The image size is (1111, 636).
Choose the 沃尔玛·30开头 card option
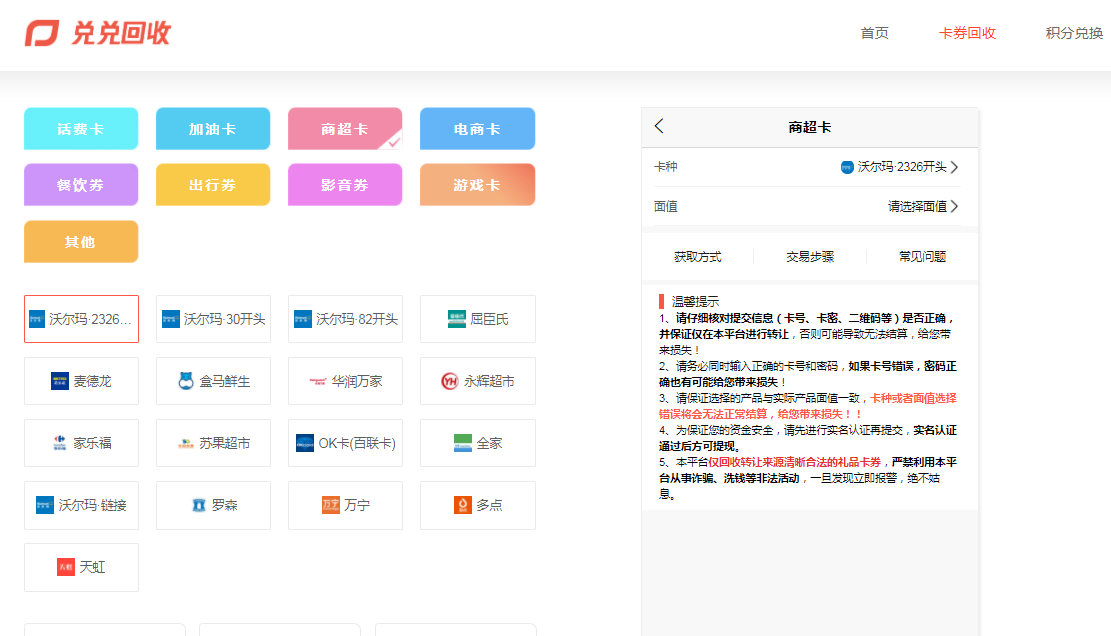coord(213,319)
